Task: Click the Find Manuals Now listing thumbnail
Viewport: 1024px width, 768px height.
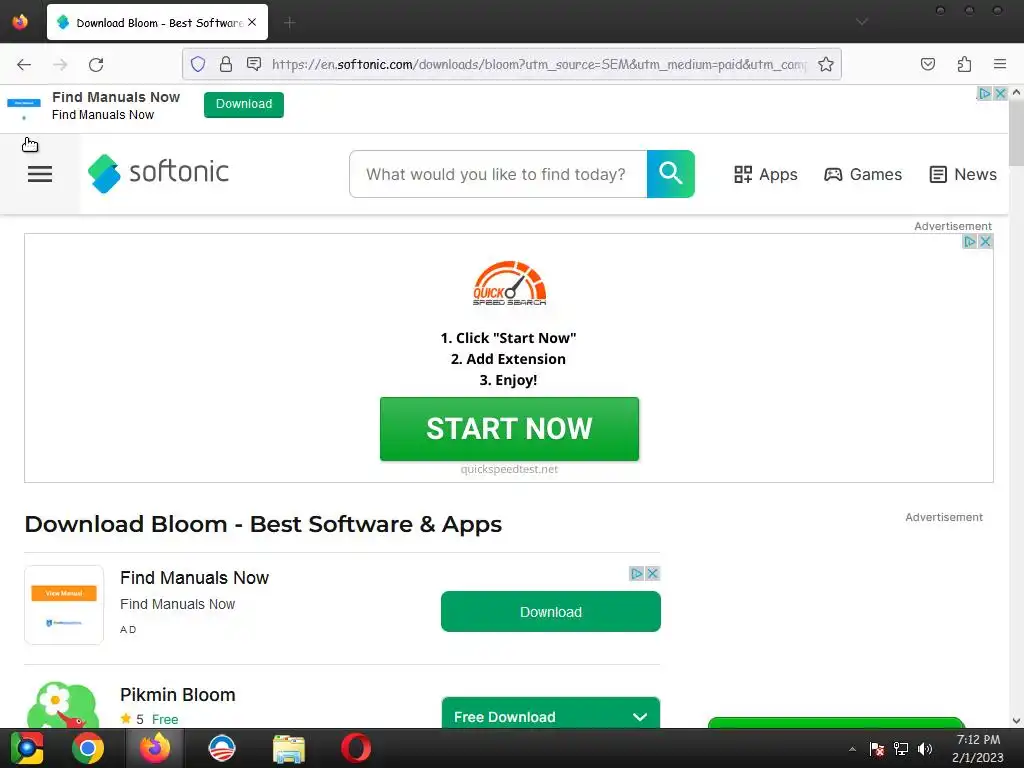Action: 64,605
